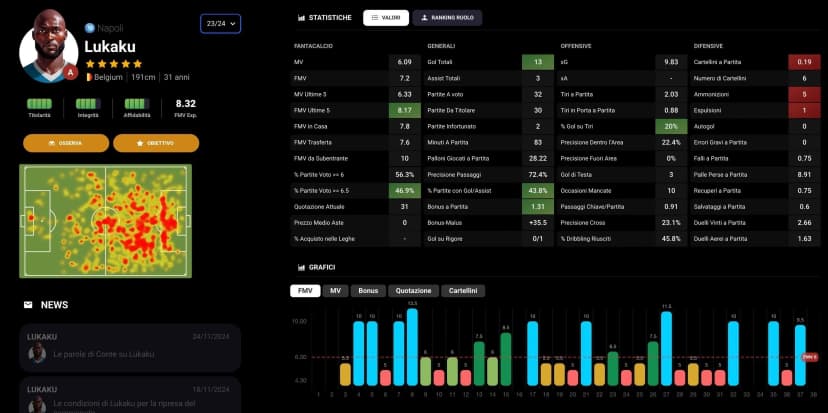
Task: Click the Titolarità battery indicator
Action: pos(39,103)
